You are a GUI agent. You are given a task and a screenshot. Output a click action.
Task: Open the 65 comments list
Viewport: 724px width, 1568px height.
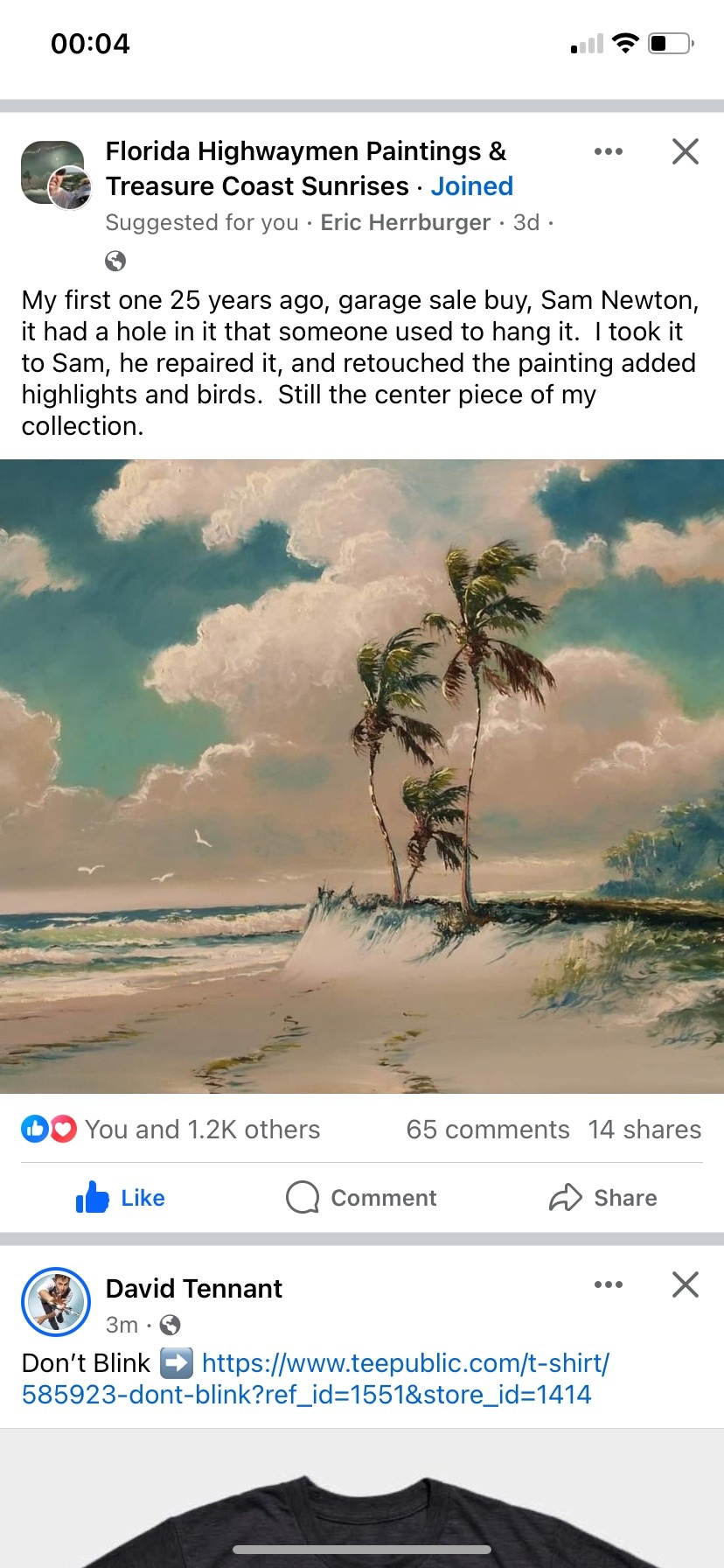[x=487, y=1130]
